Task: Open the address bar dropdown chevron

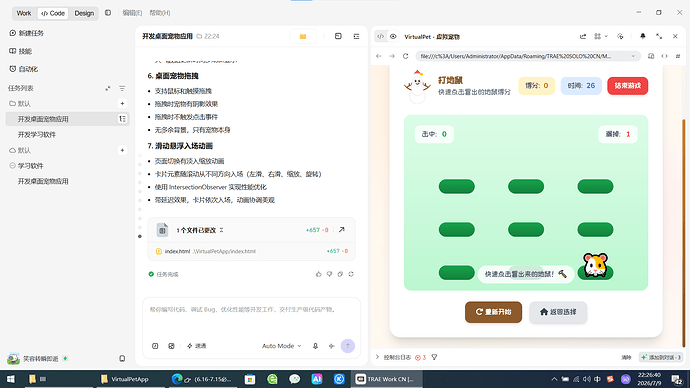Action: 633,56
